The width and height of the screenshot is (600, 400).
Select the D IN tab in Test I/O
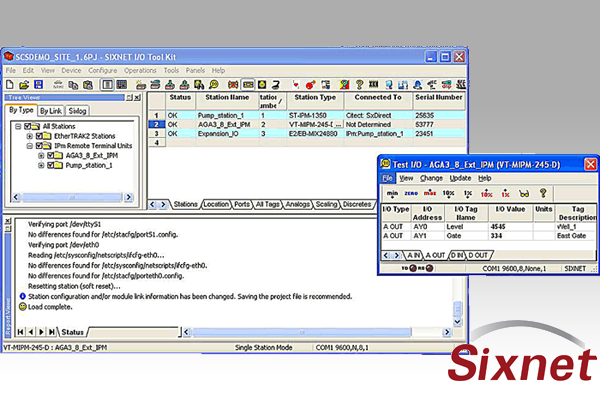click(x=457, y=255)
